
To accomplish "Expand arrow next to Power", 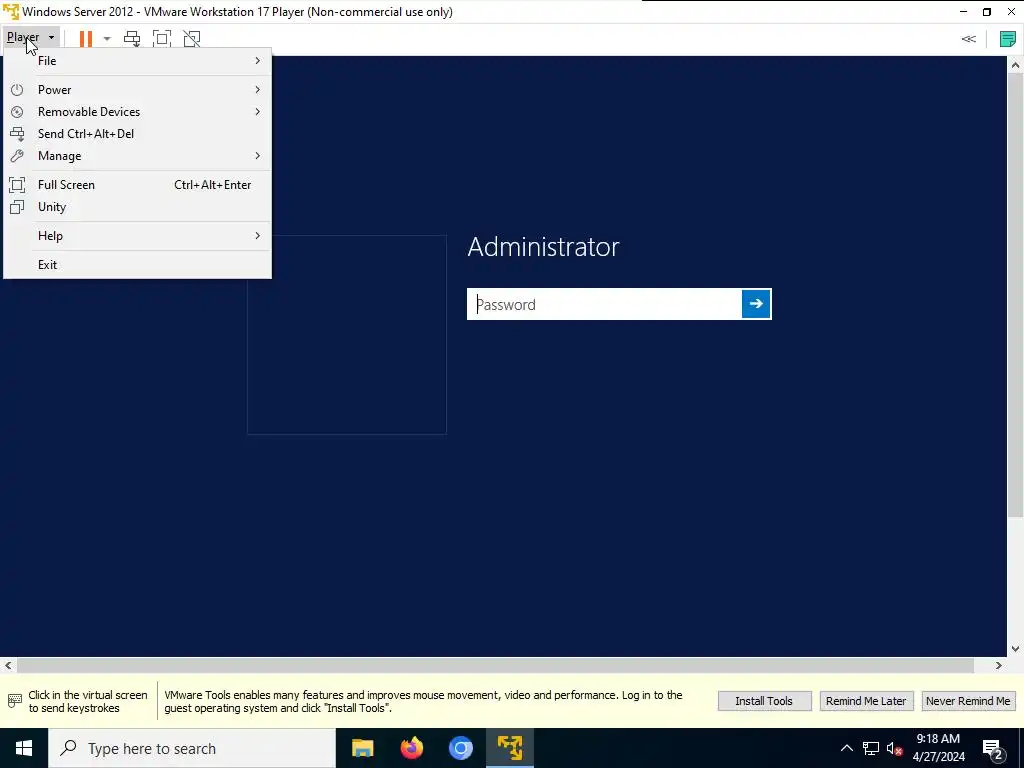I will [x=257, y=89].
